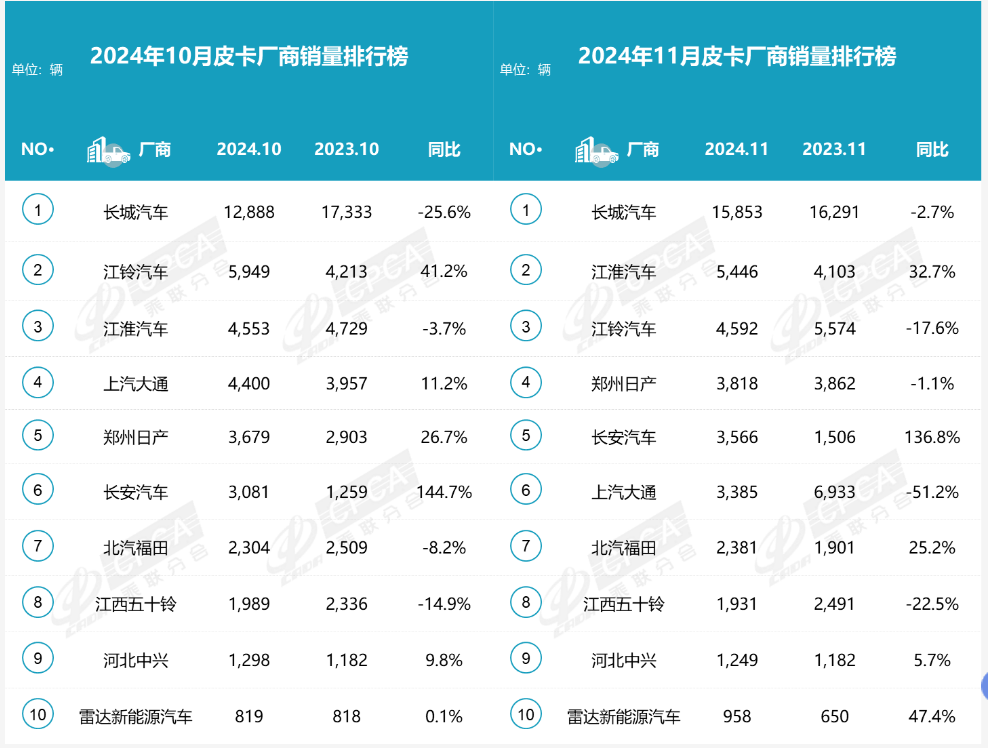The height and width of the screenshot is (748, 988).
Task: Select 郑州日产 in the October ranking
Action: point(135,437)
